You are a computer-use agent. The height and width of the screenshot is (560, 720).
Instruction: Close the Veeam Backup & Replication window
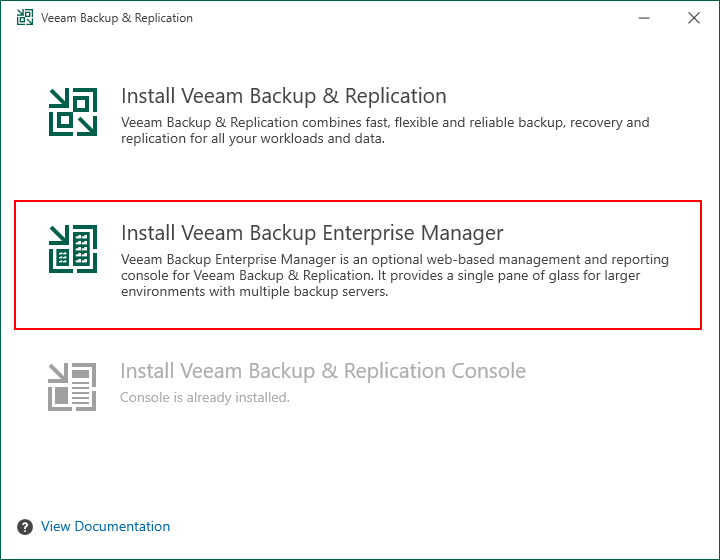coord(694,18)
